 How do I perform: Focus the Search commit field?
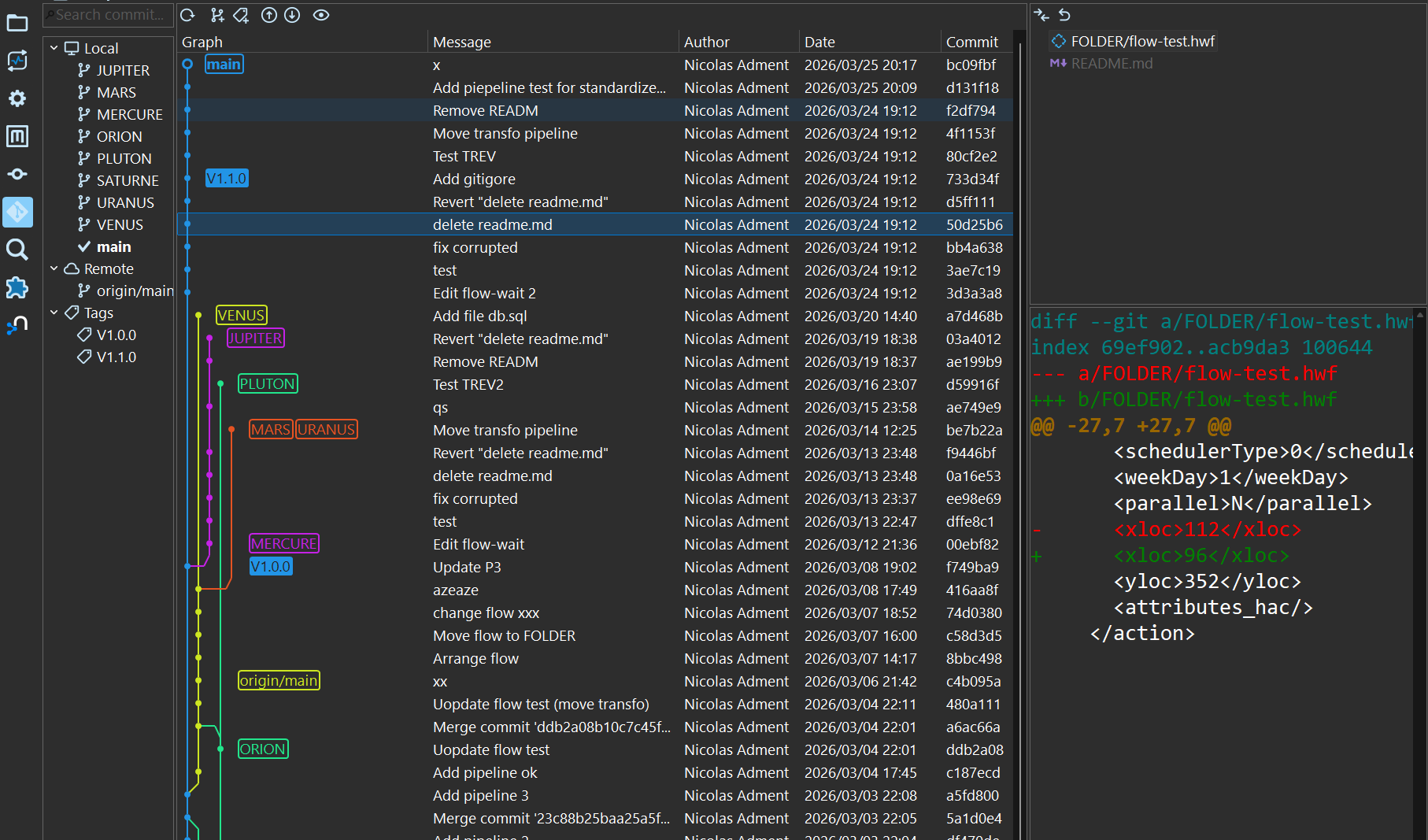point(109,15)
